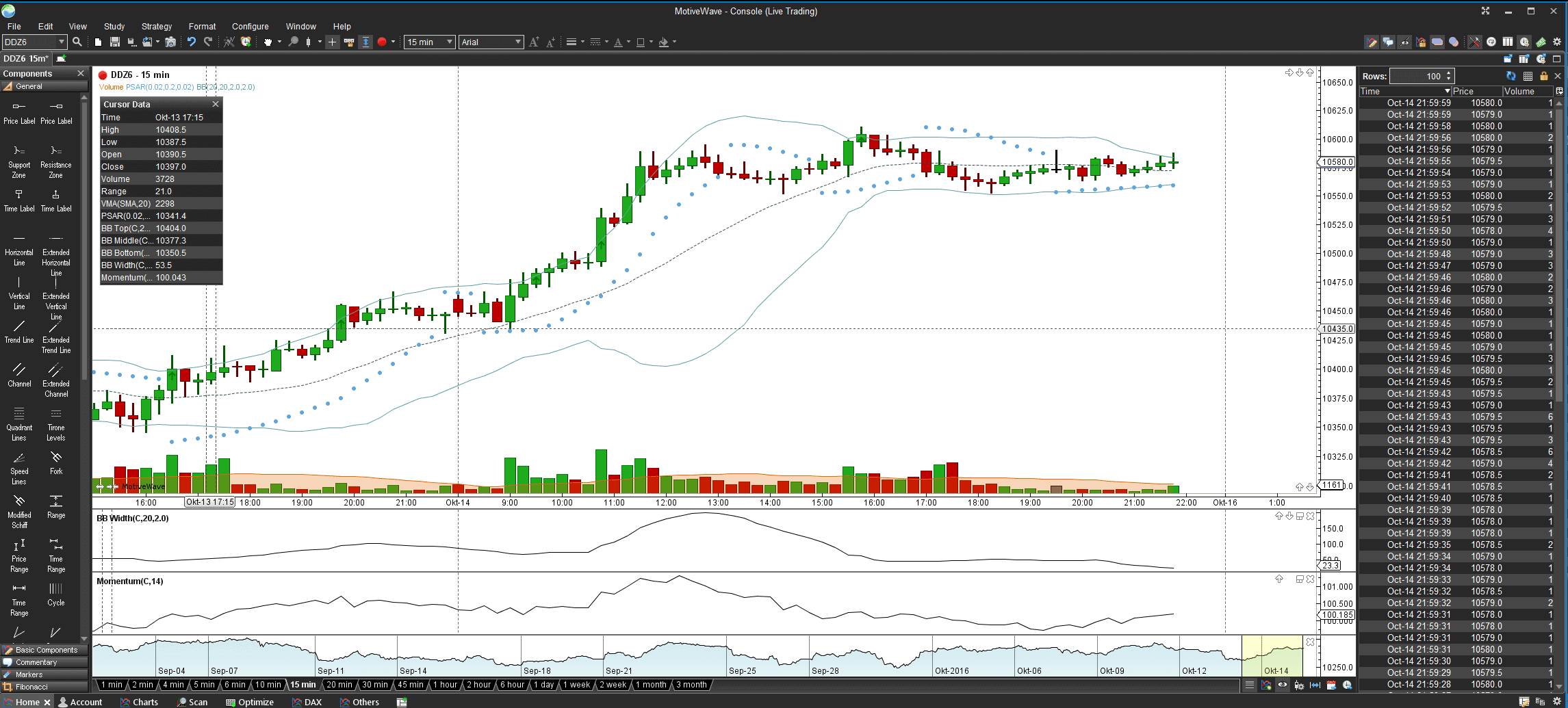The image size is (1568, 708).
Task: Open the File menu
Action: point(14,26)
